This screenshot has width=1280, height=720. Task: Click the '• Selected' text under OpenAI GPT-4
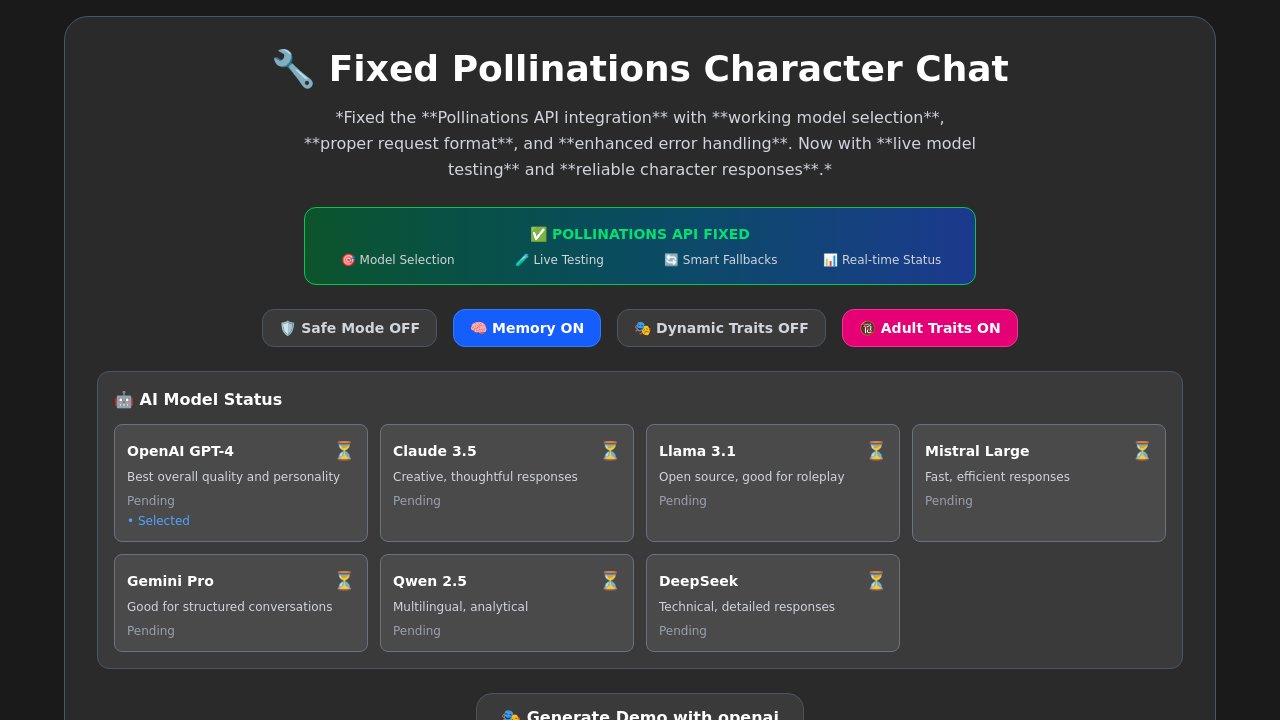click(x=158, y=521)
